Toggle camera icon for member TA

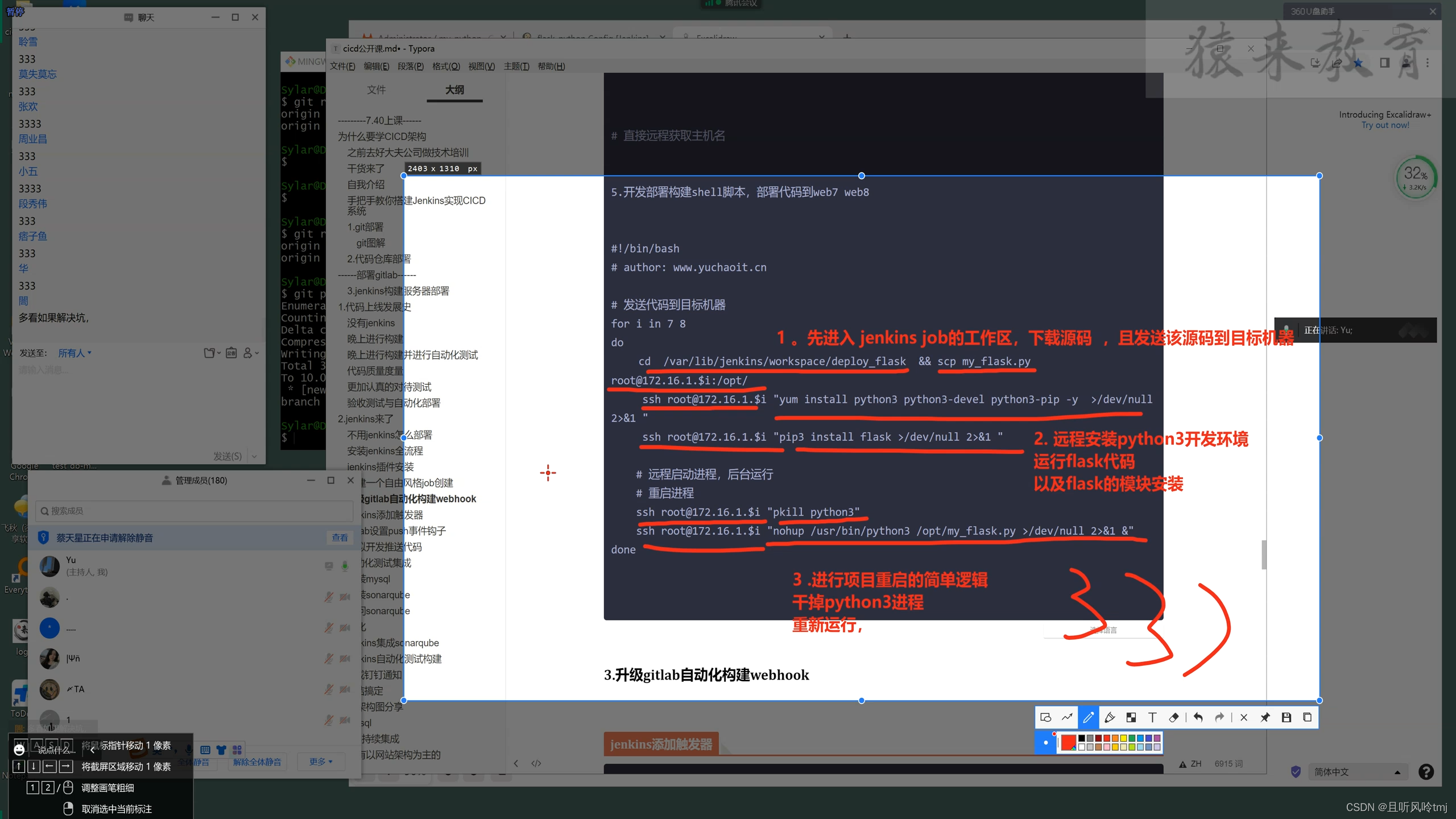tap(345, 689)
